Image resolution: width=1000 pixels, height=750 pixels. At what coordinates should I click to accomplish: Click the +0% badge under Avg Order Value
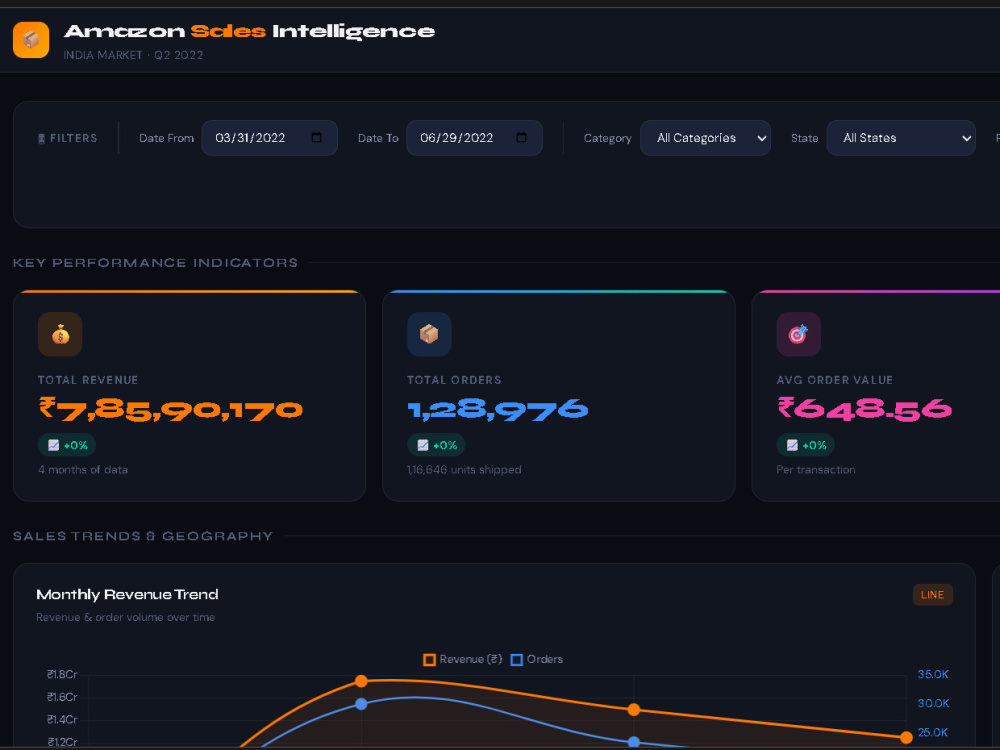[805, 445]
